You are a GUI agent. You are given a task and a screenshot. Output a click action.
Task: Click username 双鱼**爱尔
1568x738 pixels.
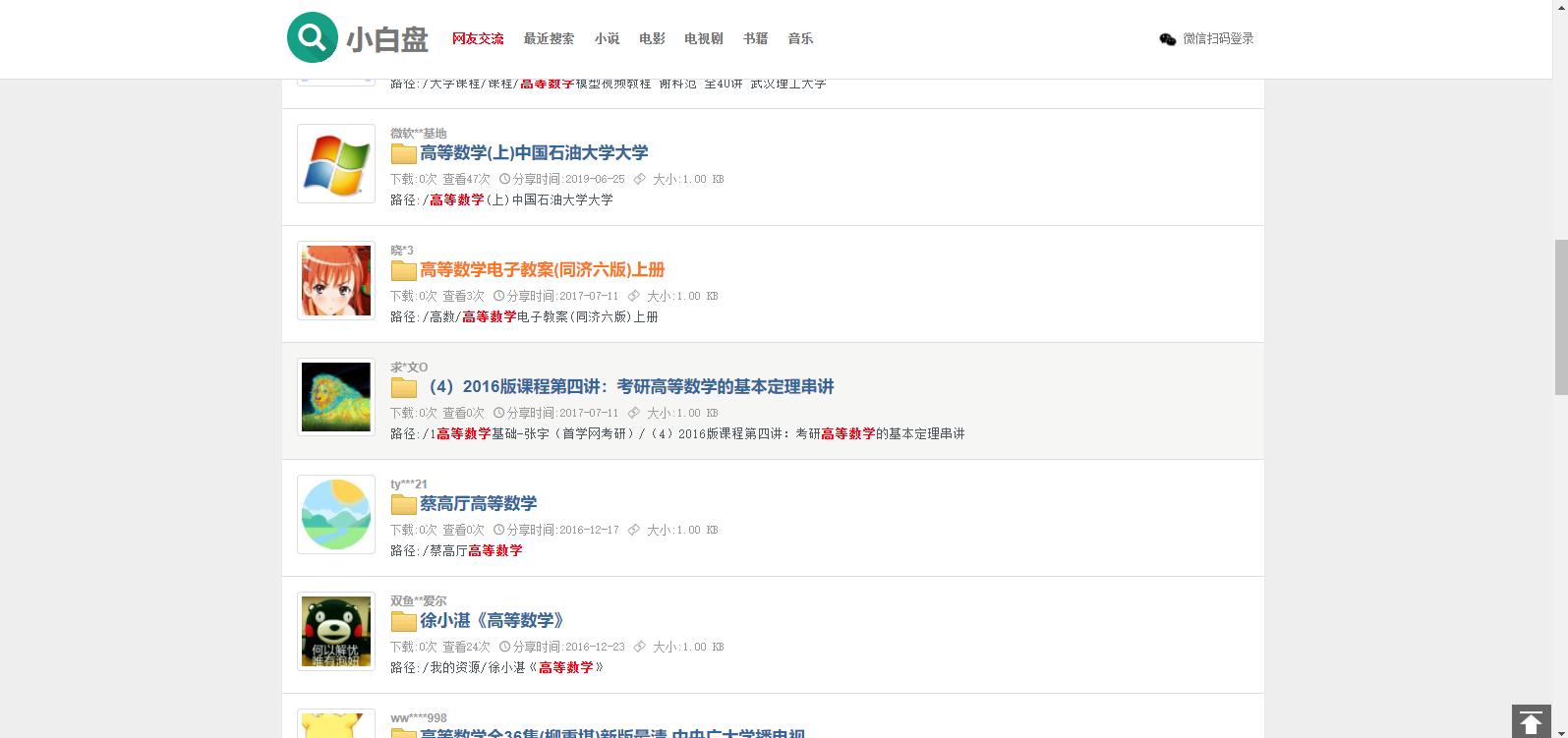coord(418,601)
